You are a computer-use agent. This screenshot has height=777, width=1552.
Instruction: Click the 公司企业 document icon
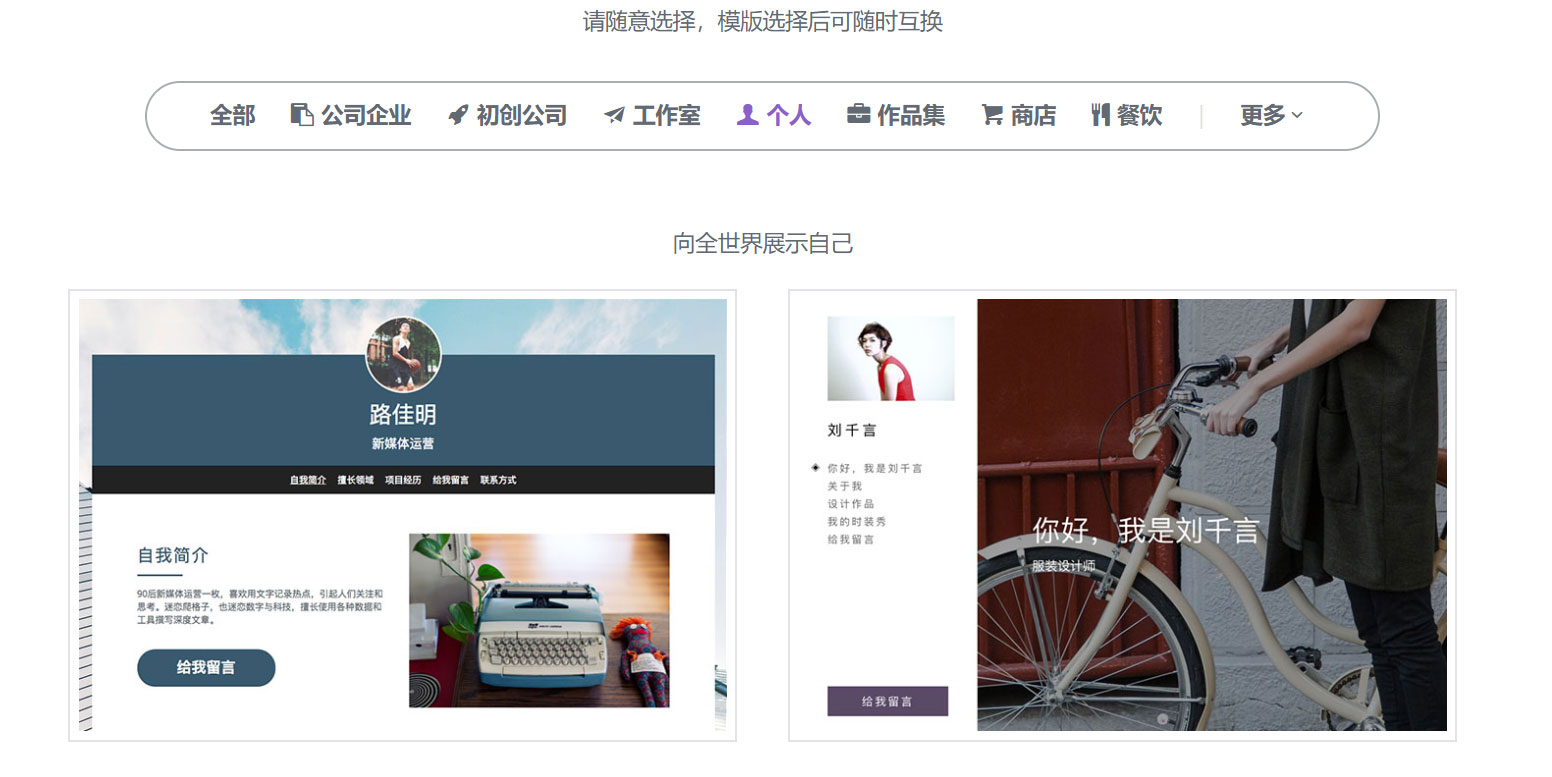(302, 115)
